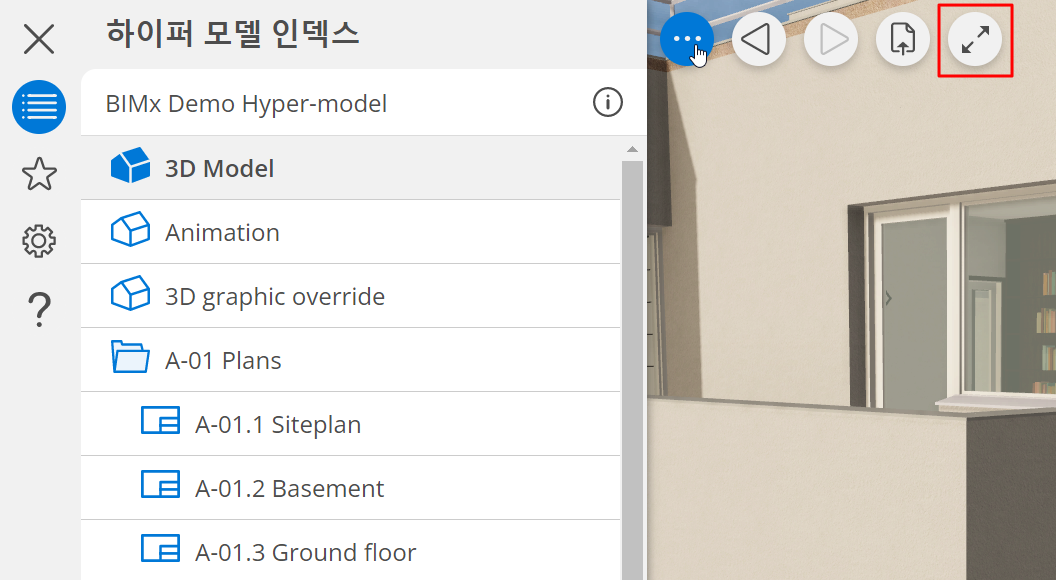Enter fullscreen with the expand arrows button
Viewport: 1056px width, 580px height.
click(x=975, y=40)
